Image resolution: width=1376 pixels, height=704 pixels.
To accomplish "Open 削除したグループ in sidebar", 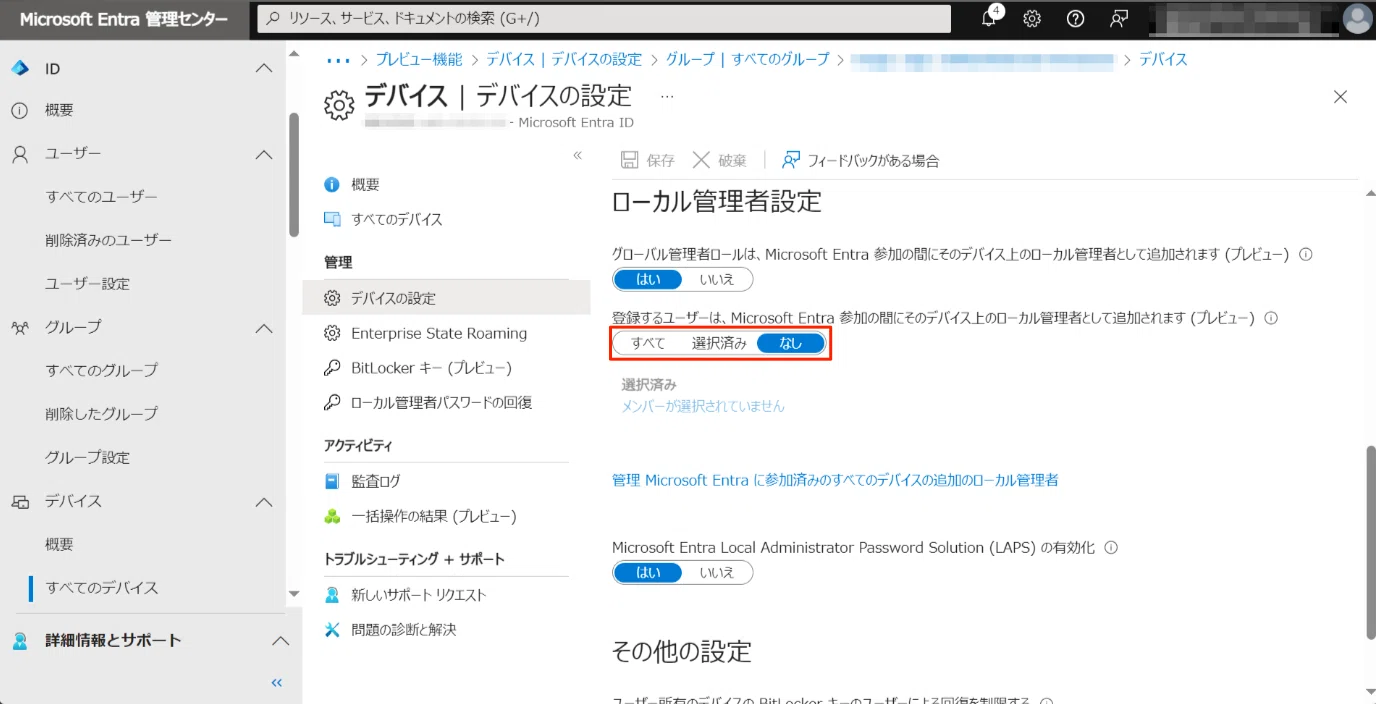I will 102,414.
